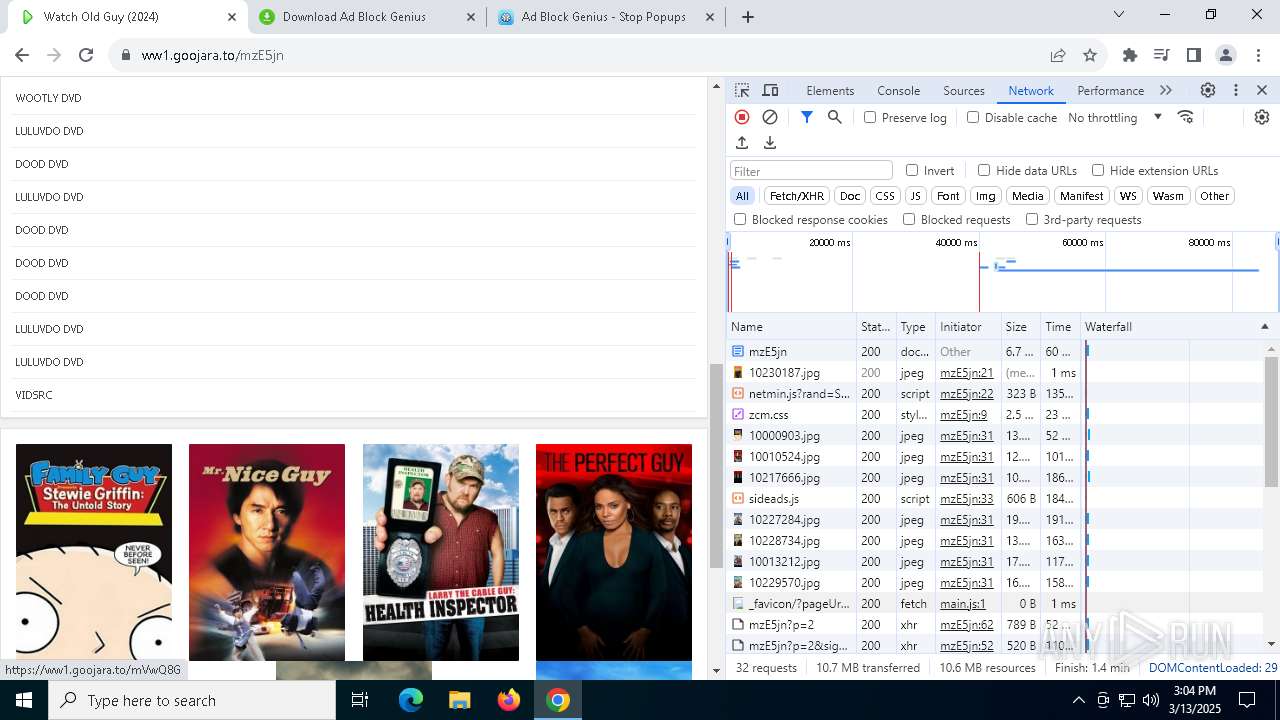
Task: Open the media control icon in the toolbar
Action: pyautogui.click(x=1161, y=55)
